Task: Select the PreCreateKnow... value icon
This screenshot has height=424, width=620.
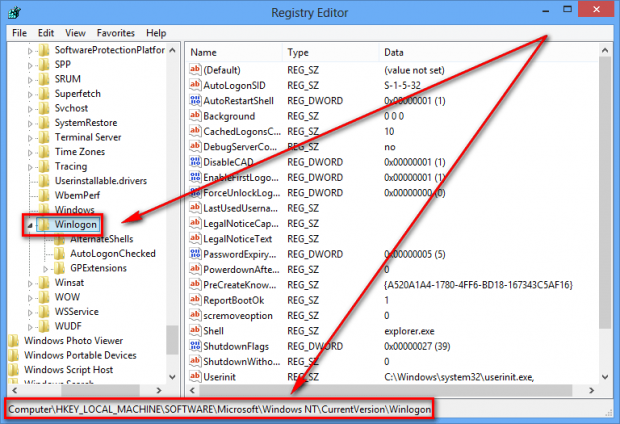Action: coord(195,284)
